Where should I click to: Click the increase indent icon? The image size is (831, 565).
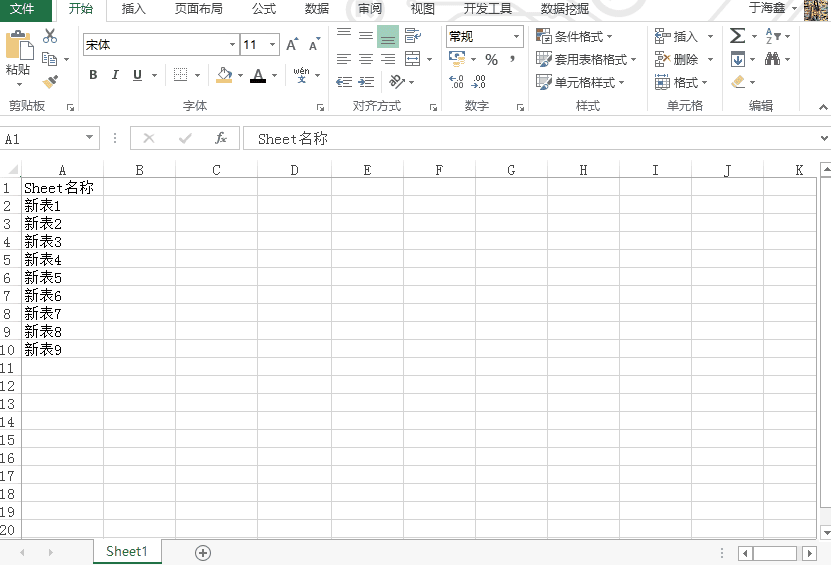pyautogui.click(x=366, y=82)
